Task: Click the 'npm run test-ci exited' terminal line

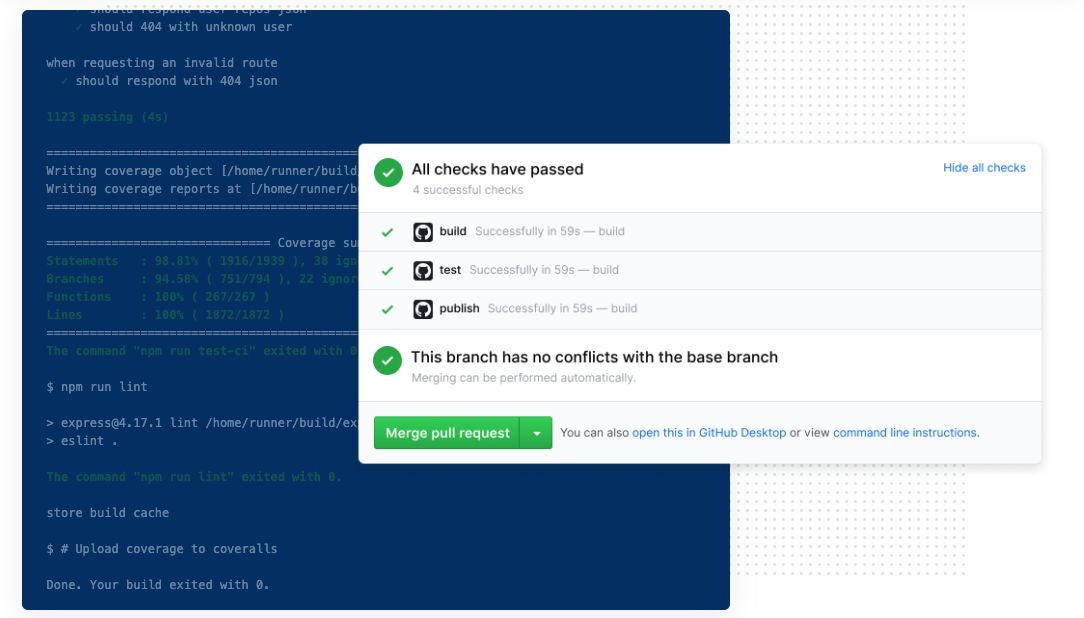Action: tap(202, 351)
